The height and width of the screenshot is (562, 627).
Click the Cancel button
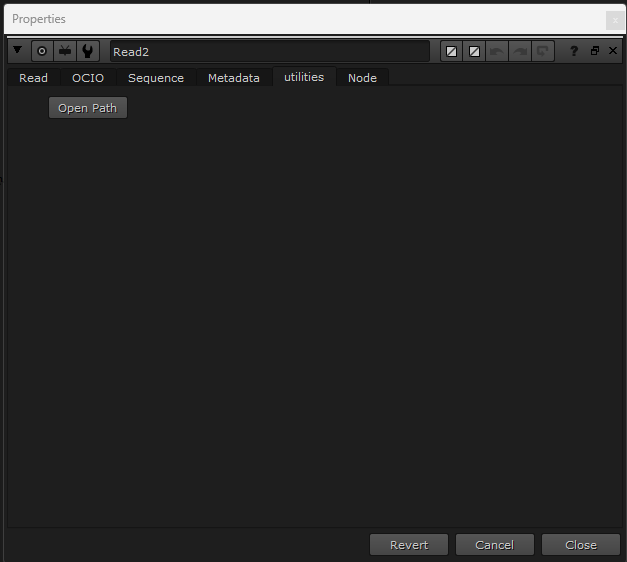[x=494, y=545]
